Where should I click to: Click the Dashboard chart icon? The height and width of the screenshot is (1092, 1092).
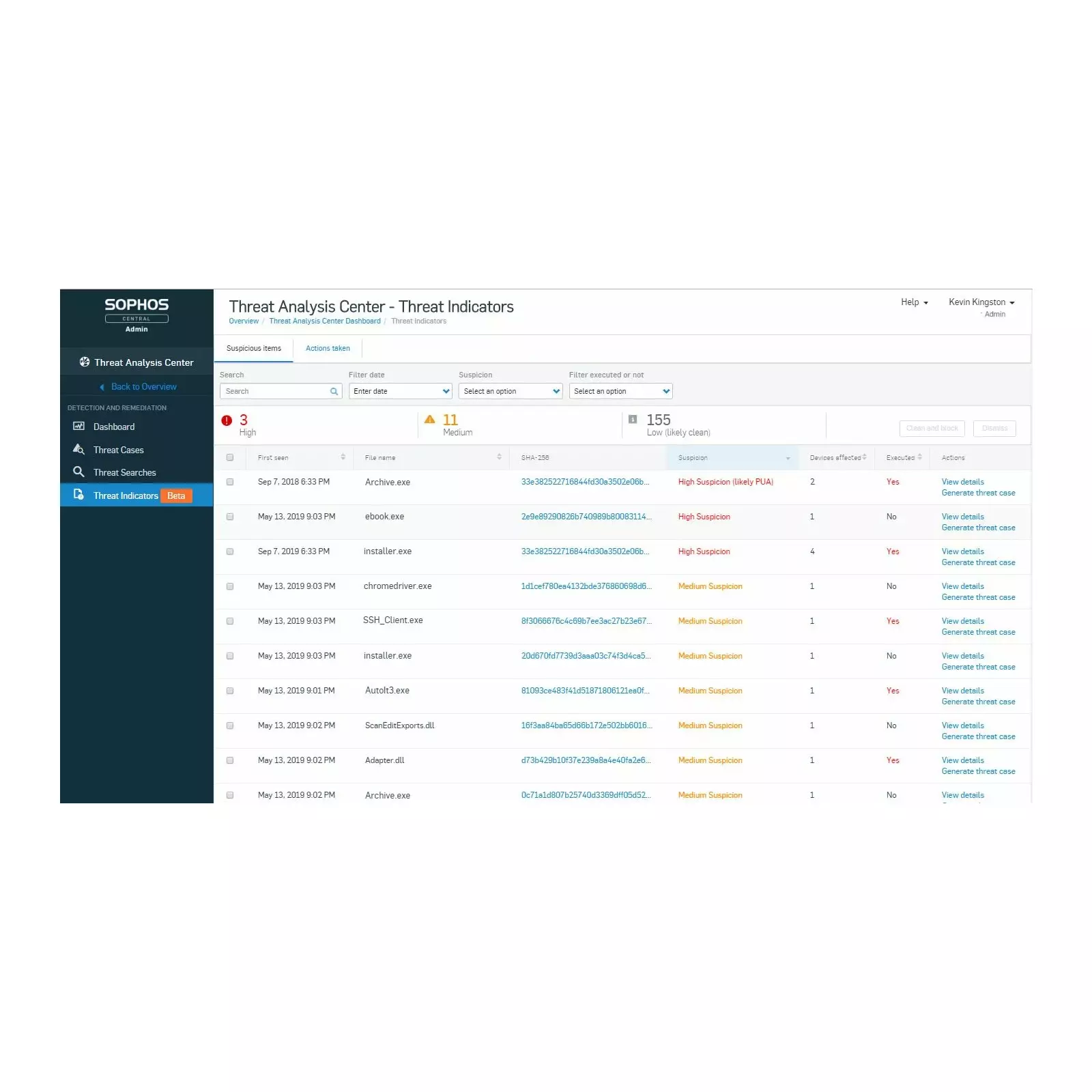tap(78, 426)
